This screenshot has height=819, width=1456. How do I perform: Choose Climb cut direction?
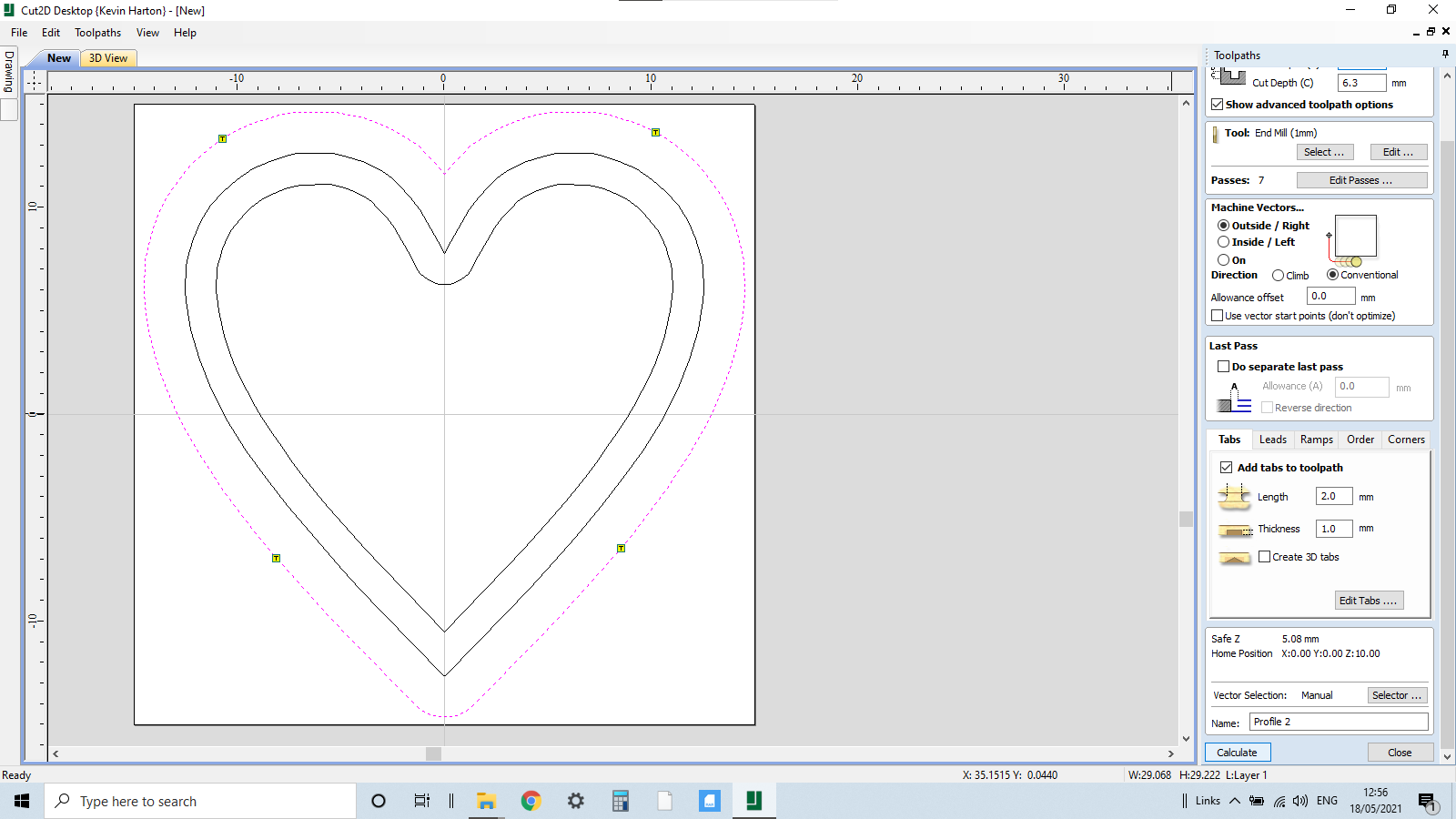[1278, 276]
